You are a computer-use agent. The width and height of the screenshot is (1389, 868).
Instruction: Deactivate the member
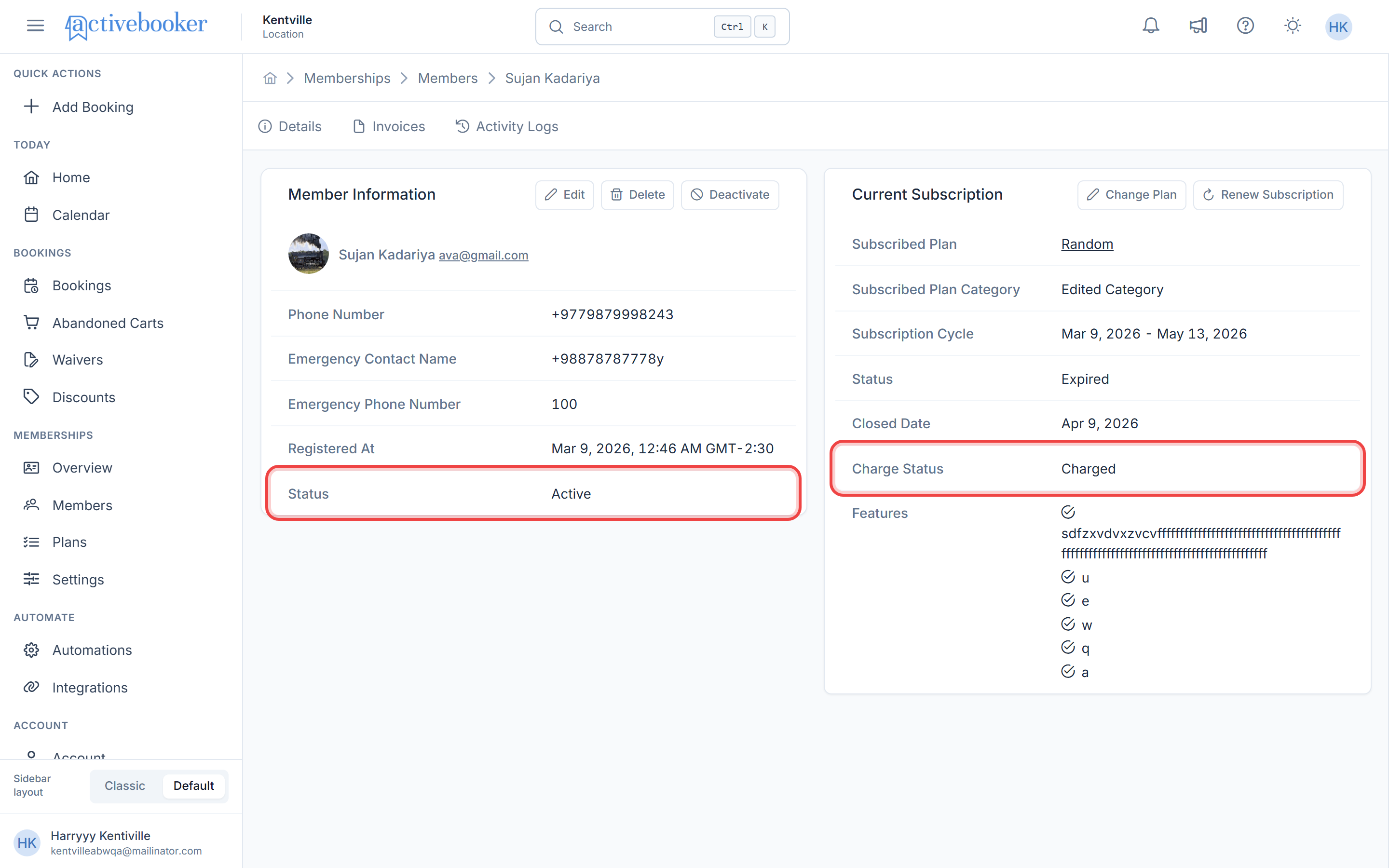(x=730, y=195)
